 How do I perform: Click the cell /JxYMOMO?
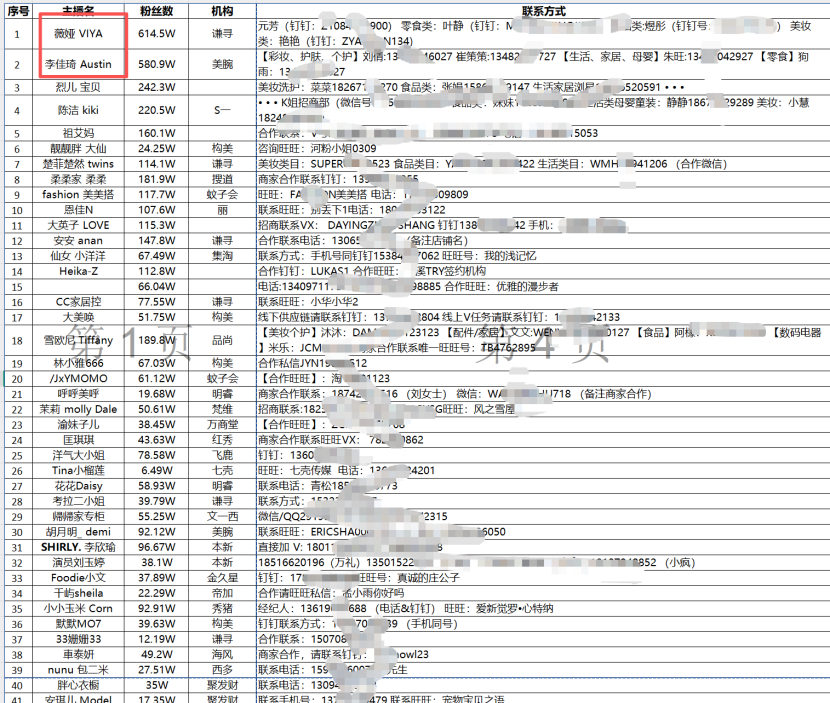78,379
